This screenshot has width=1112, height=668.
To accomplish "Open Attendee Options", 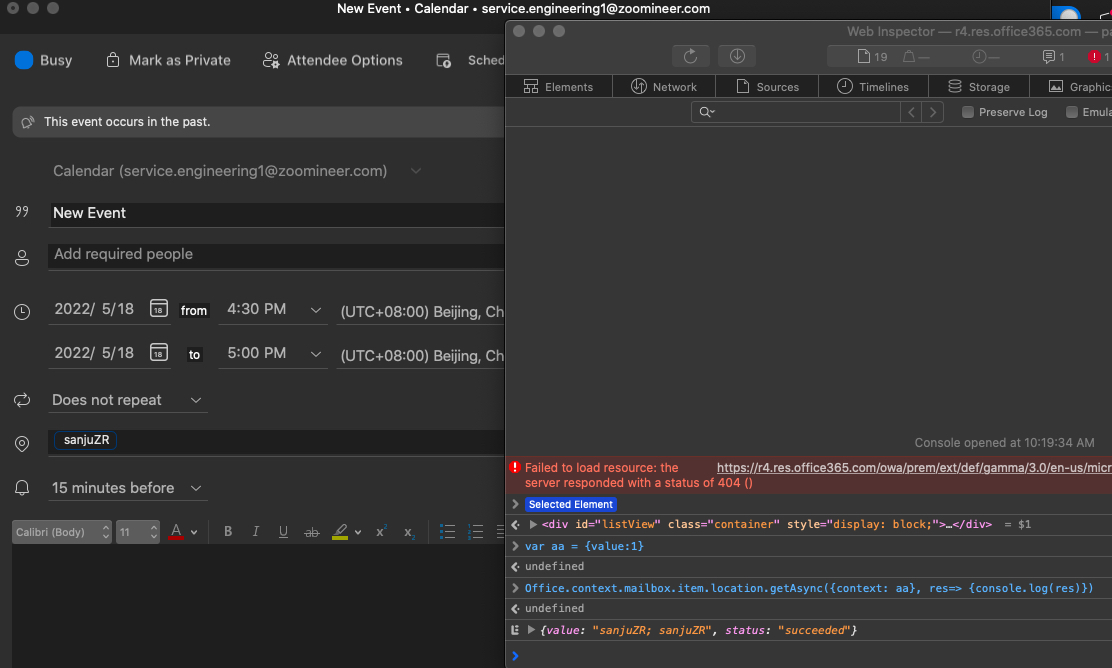I will tap(333, 60).
